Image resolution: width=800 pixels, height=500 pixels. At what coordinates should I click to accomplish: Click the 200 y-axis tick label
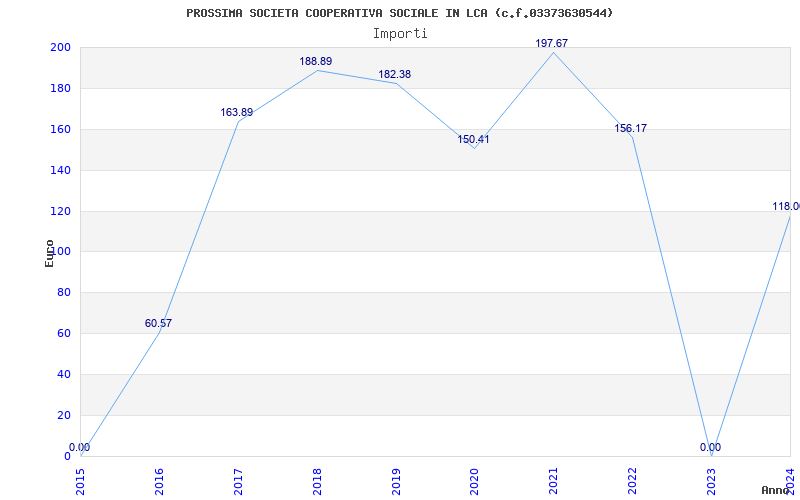pyautogui.click(x=60, y=48)
